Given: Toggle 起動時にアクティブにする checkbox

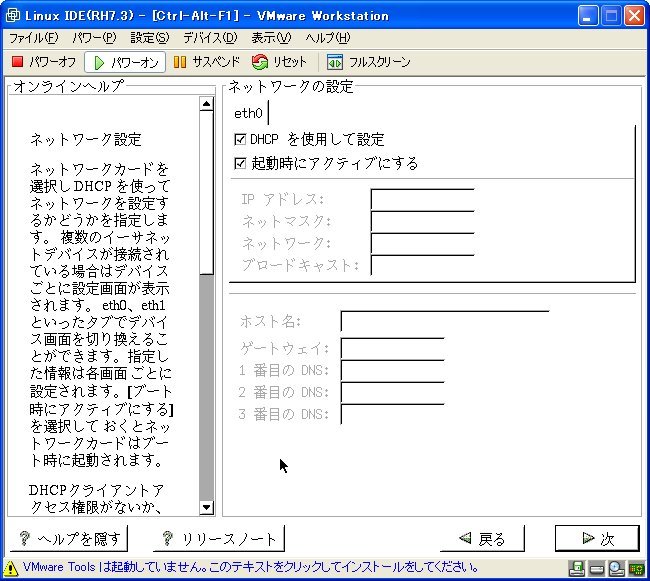Looking at the screenshot, I should [x=240, y=163].
